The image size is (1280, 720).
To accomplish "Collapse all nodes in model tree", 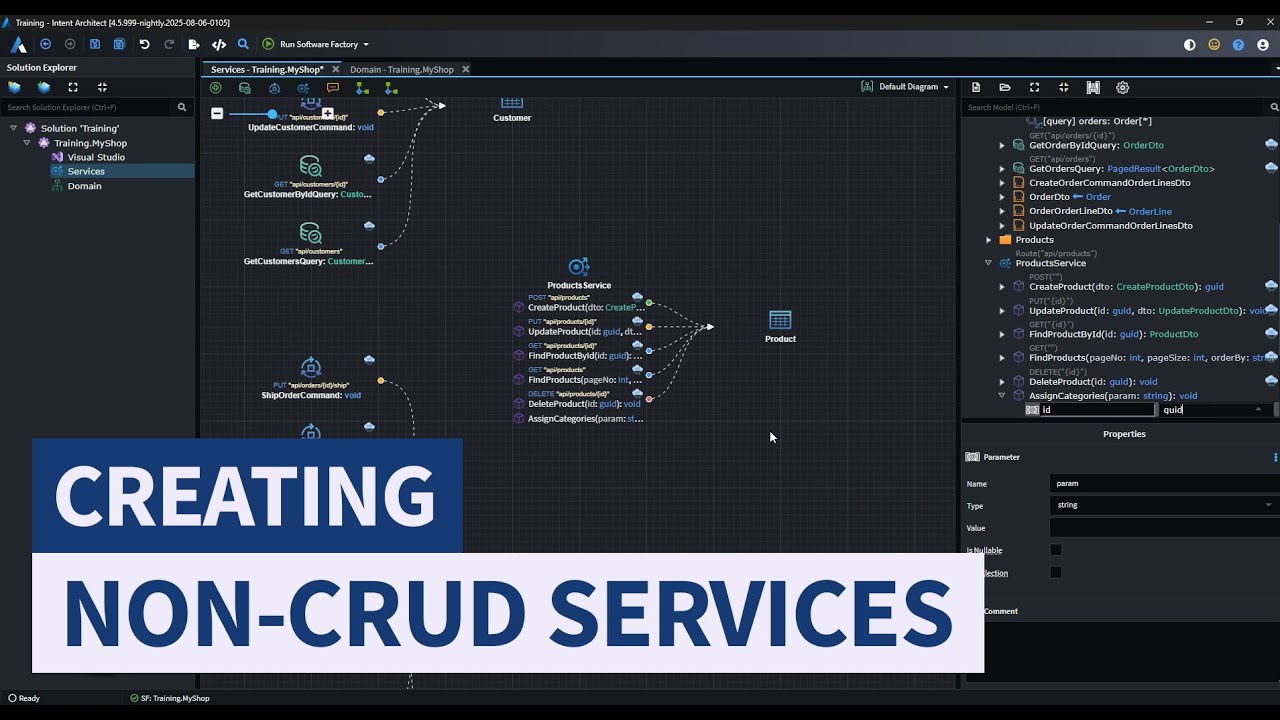I will (x=1063, y=87).
